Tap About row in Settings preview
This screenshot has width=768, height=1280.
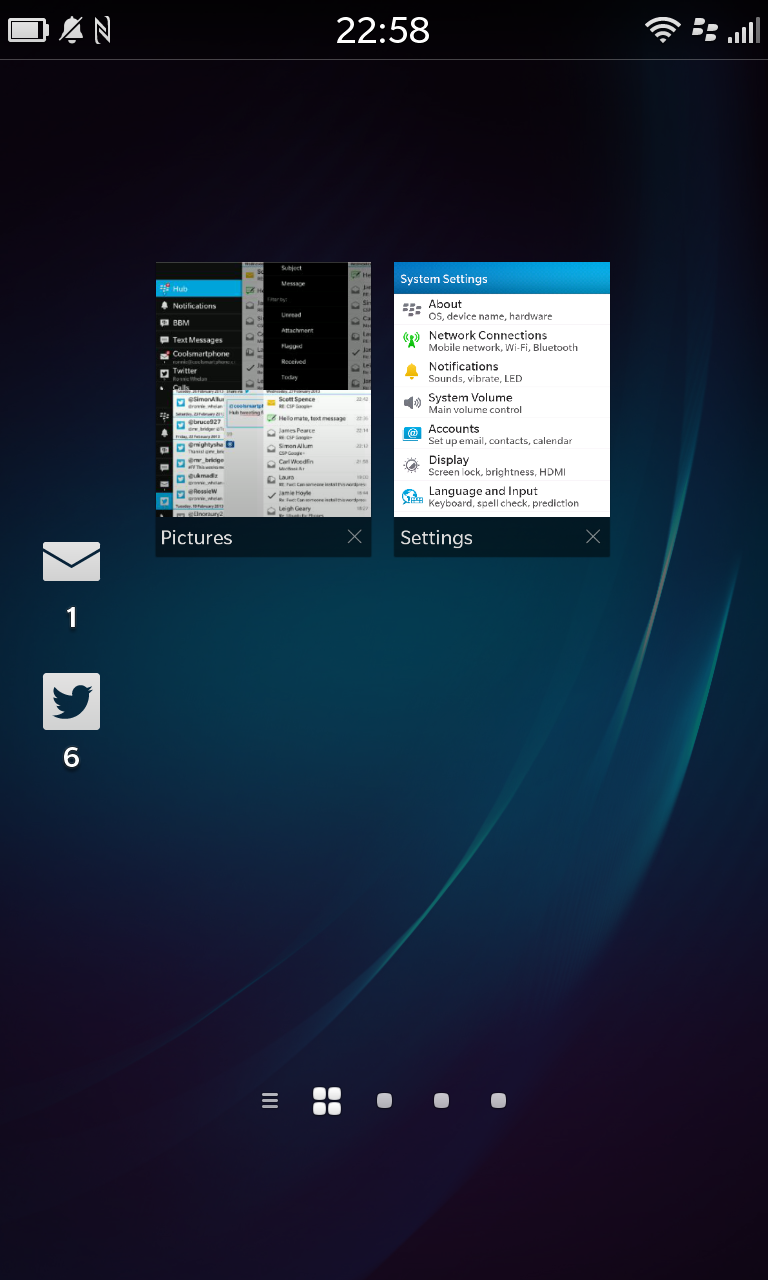point(501,309)
